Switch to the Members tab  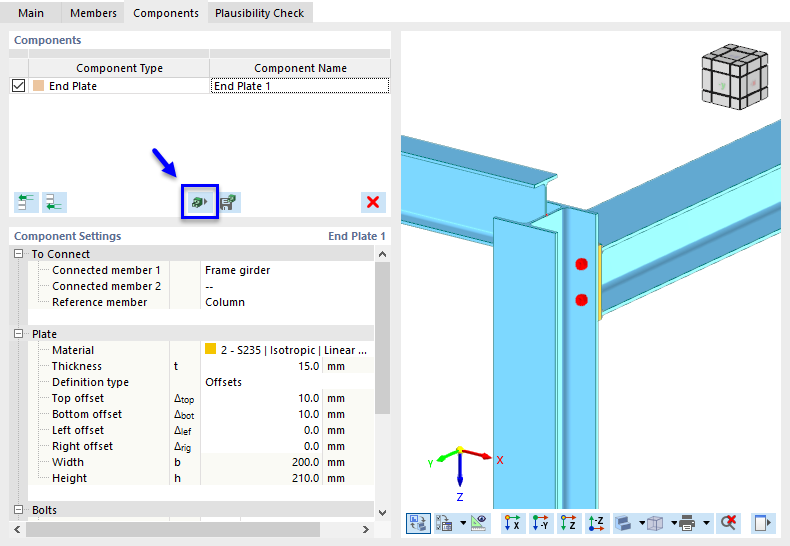click(93, 13)
